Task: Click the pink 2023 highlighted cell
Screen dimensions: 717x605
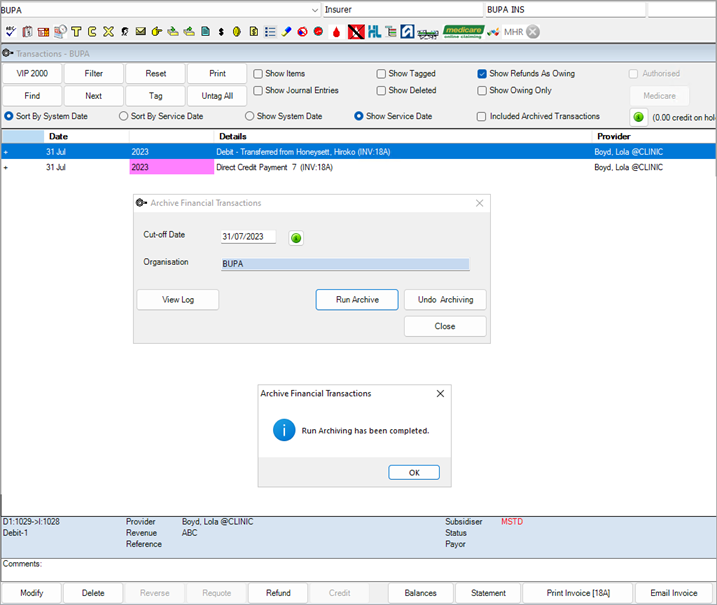Action: pyautogui.click(x=171, y=167)
